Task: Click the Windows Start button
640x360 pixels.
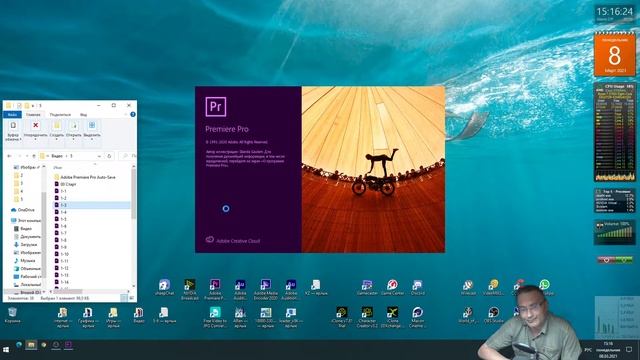Action: pyautogui.click(x=6, y=350)
